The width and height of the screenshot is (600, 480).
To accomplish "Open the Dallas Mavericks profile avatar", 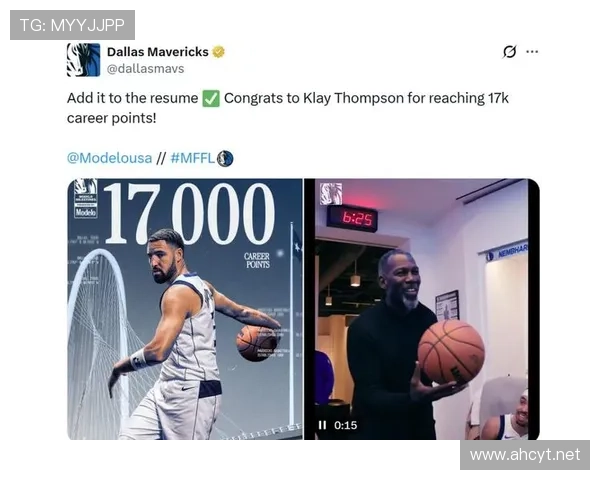I will point(83,60).
